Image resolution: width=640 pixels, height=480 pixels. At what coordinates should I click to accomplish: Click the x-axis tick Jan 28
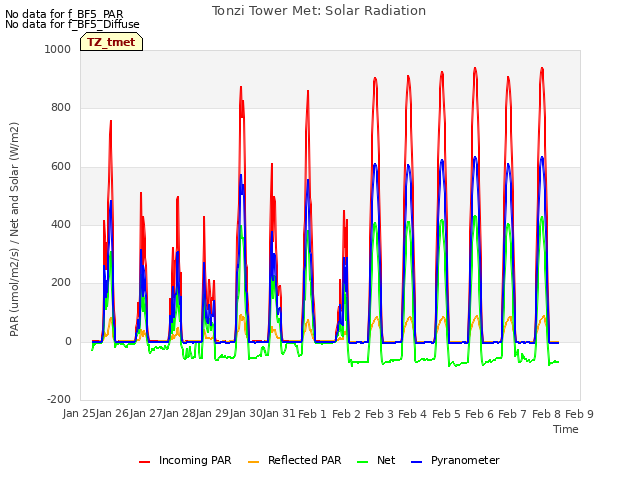point(179,414)
